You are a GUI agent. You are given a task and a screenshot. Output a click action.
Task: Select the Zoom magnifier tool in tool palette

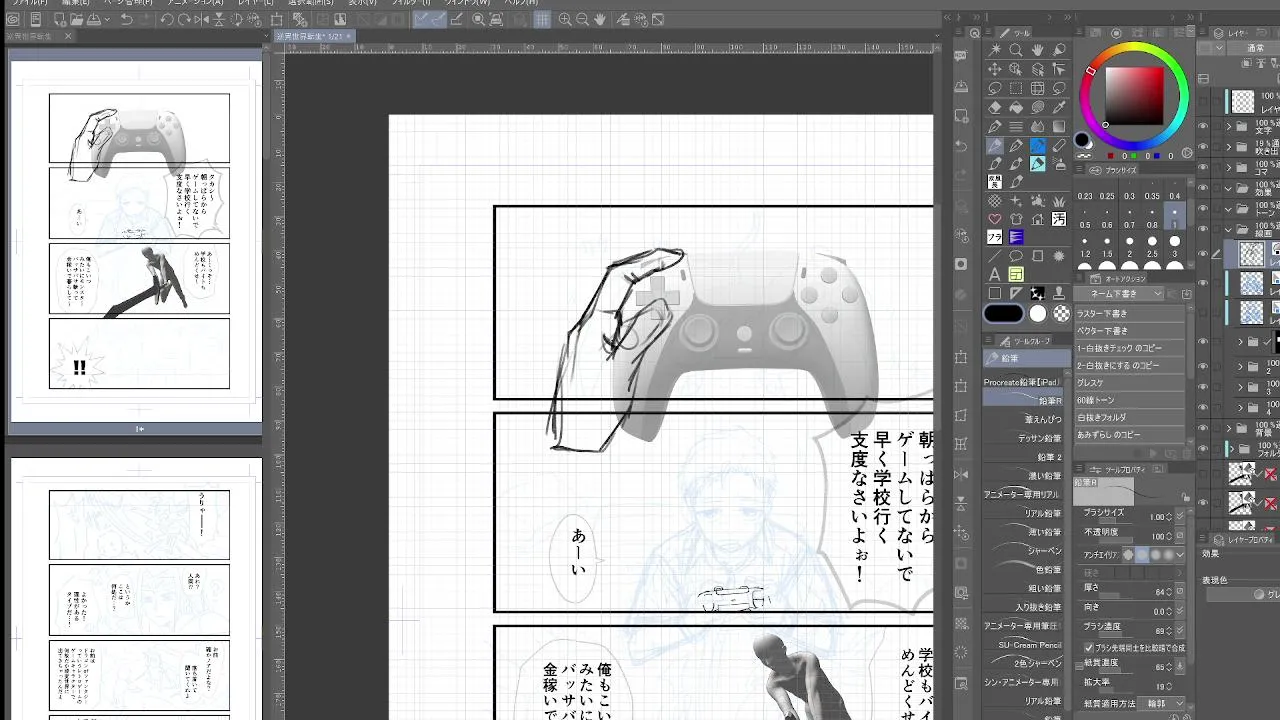tap(1016, 50)
